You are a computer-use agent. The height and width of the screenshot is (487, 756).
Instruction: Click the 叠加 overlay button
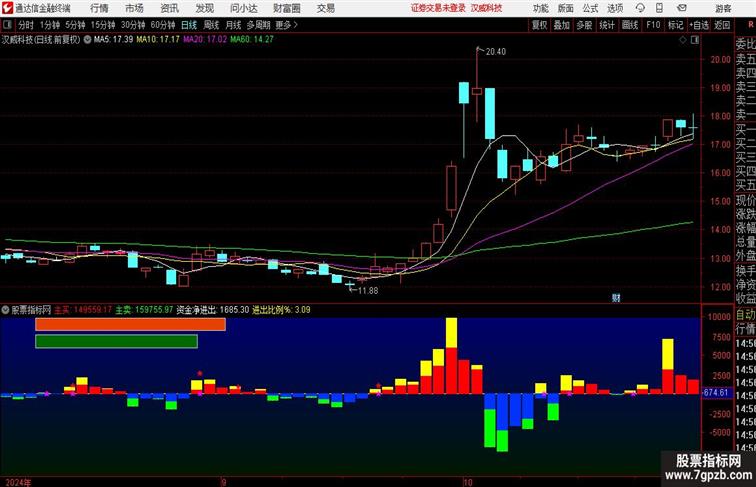tap(562, 25)
